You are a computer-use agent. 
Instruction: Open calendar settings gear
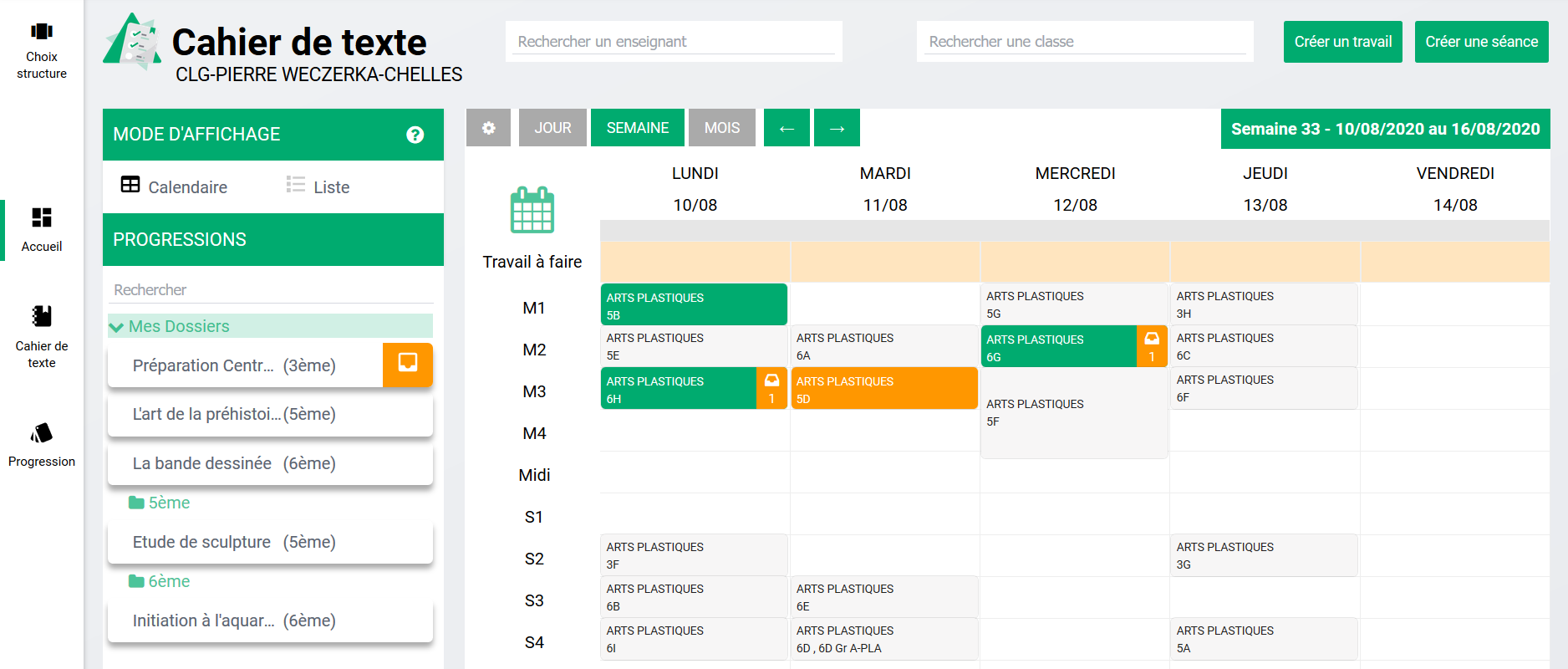(488, 128)
